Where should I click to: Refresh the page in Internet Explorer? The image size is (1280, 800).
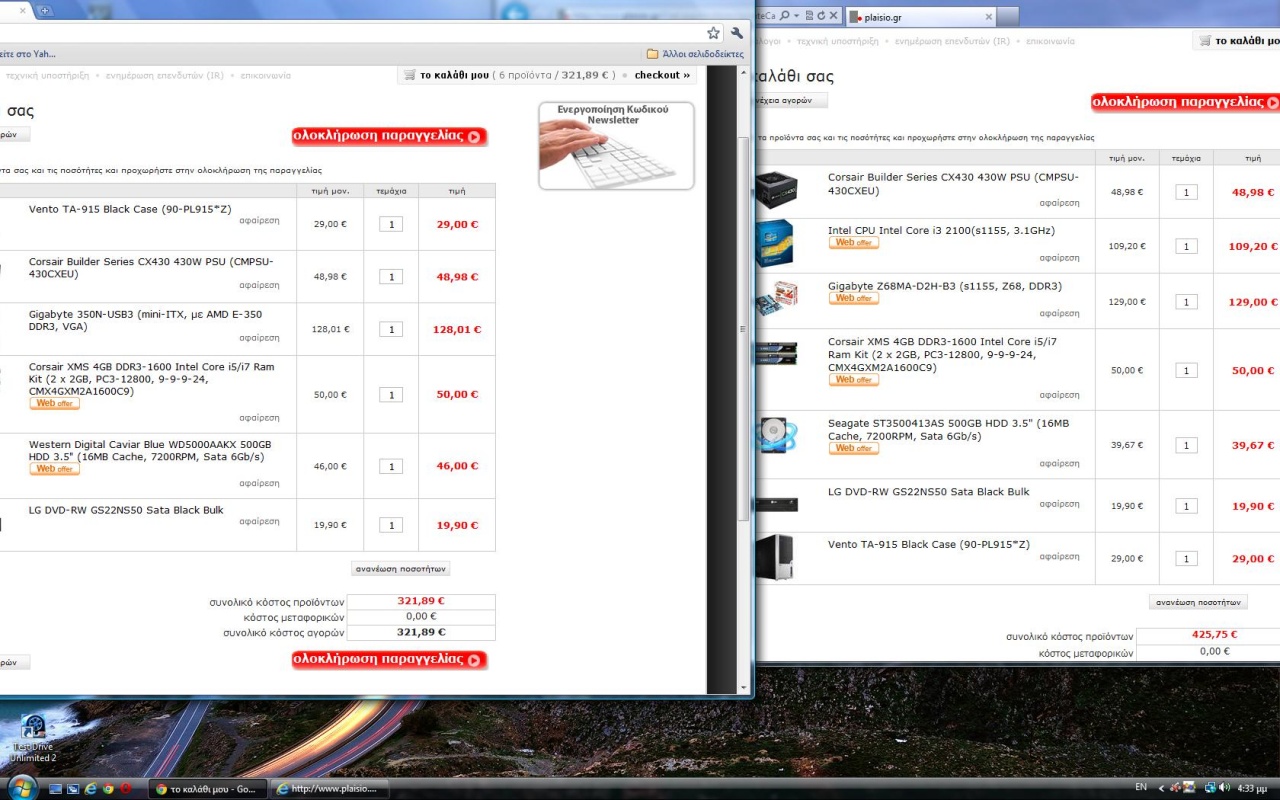tap(821, 16)
